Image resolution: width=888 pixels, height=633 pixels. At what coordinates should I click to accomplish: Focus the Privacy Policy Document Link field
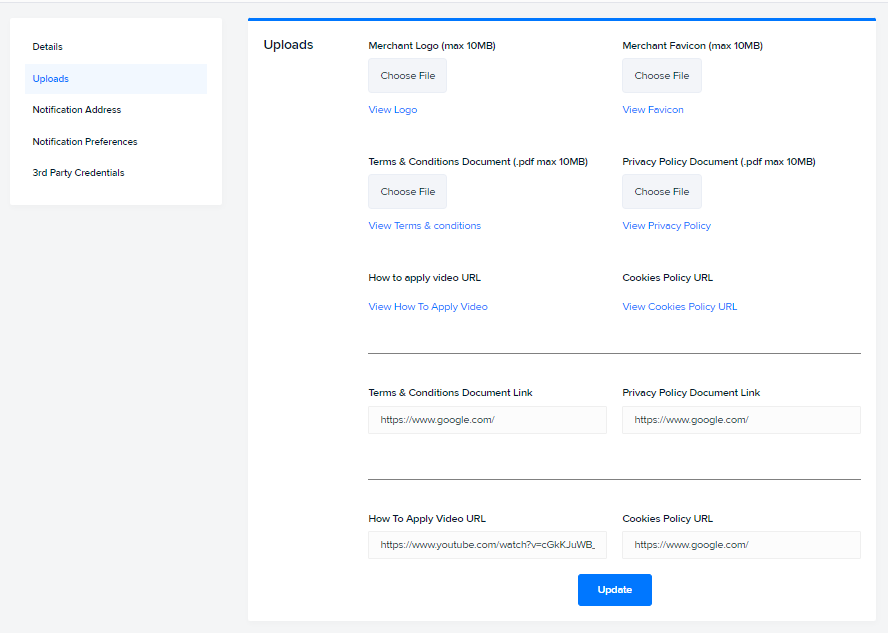[x=741, y=420]
